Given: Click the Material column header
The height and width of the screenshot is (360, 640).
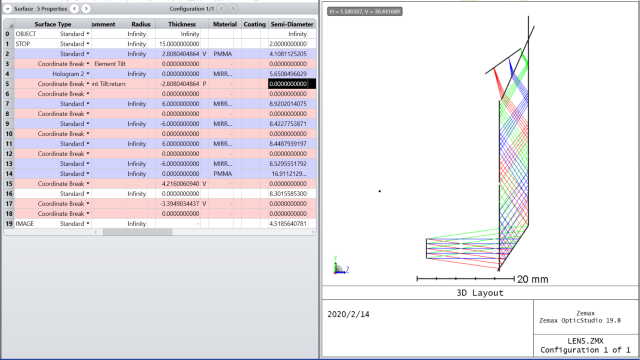Looking at the screenshot, I should click(225, 24).
